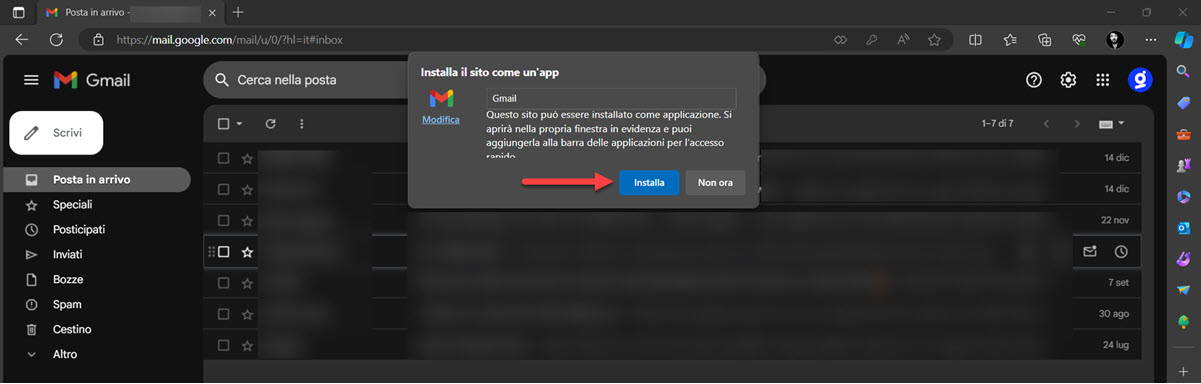Open a new browser tab
Viewport: 1201px width, 384px height.
238,12
